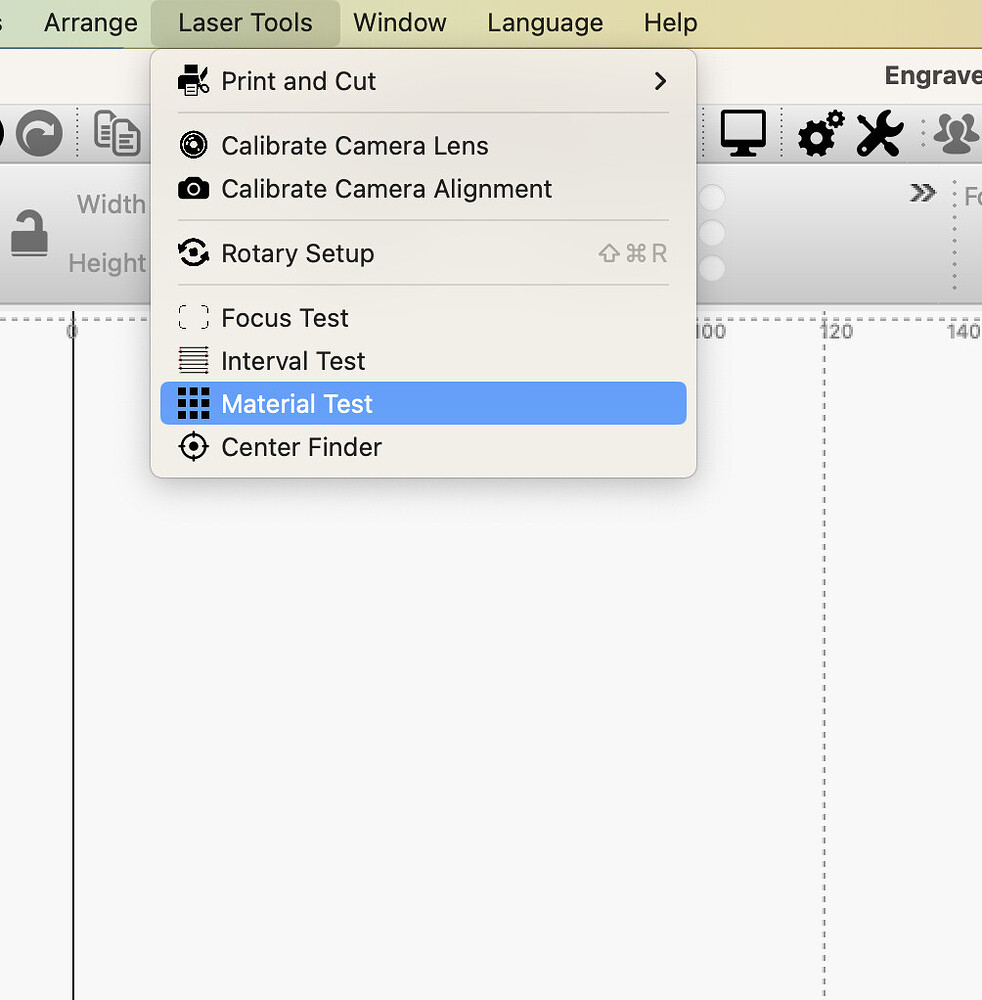Image resolution: width=982 pixels, height=1000 pixels.
Task: Click the Material Test grid icon
Action: [192, 403]
